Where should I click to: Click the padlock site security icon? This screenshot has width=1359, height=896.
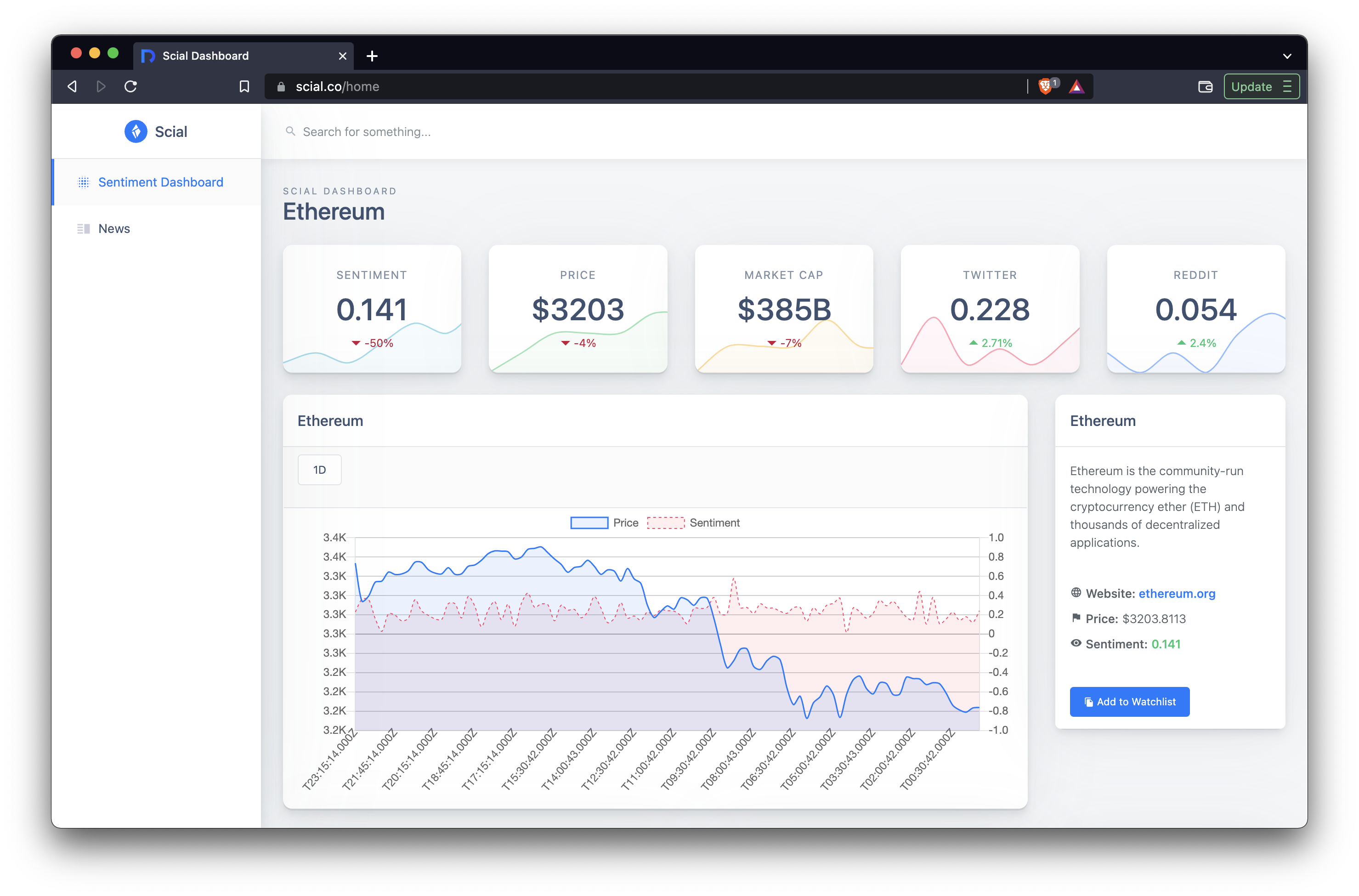[281, 87]
